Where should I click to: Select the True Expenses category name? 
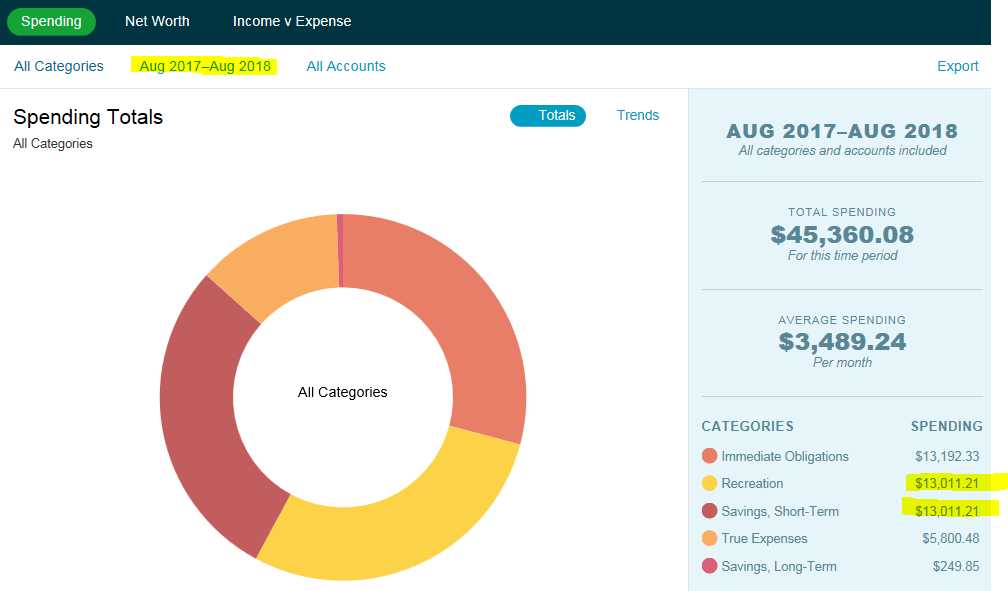click(x=764, y=538)
